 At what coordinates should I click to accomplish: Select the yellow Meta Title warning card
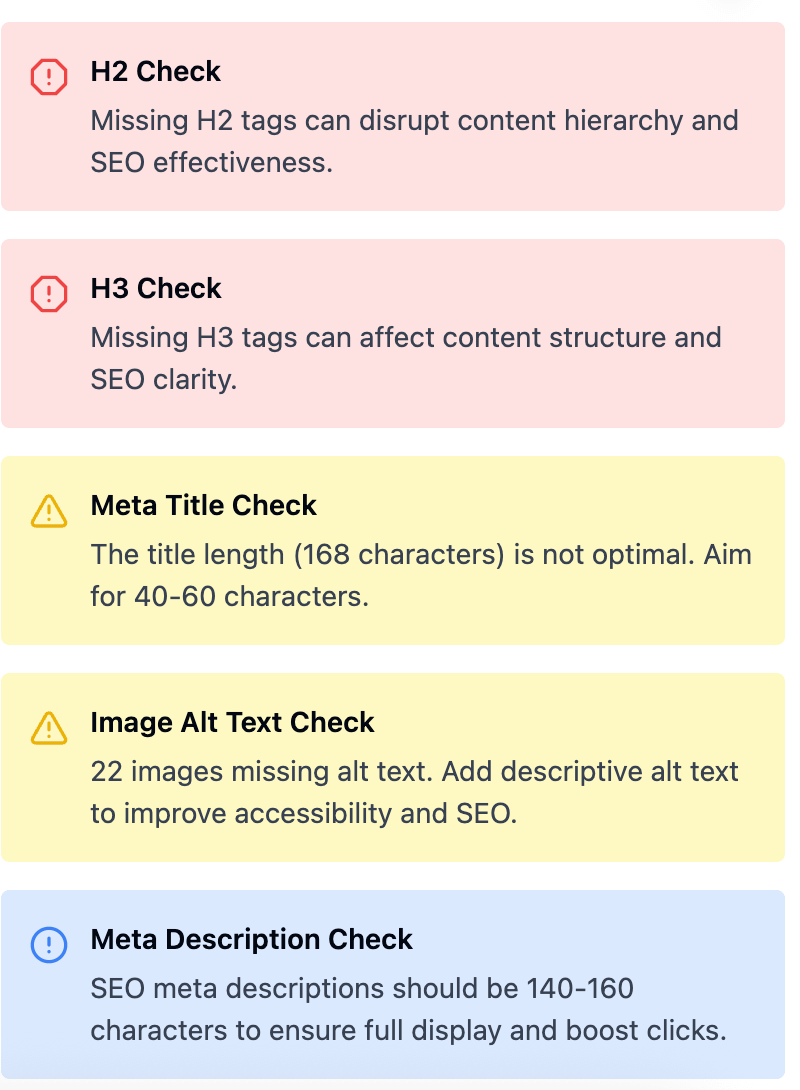point(393,550)
